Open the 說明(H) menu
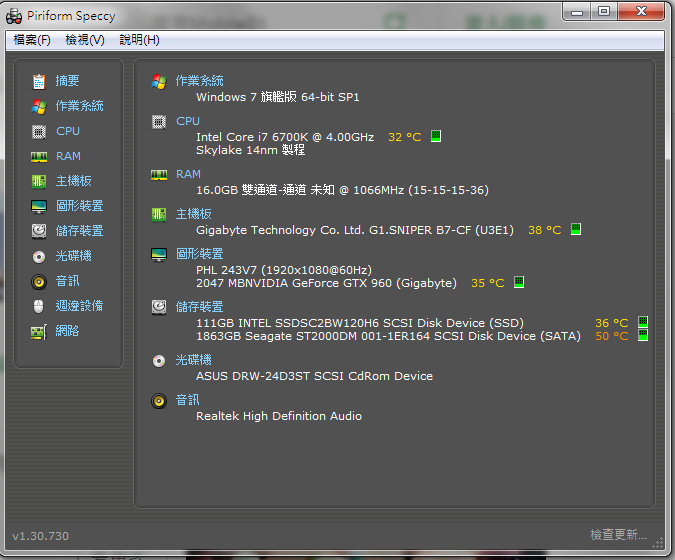This screenshot has height=560, width=675. pyautogui.click(x=139, y=40)
